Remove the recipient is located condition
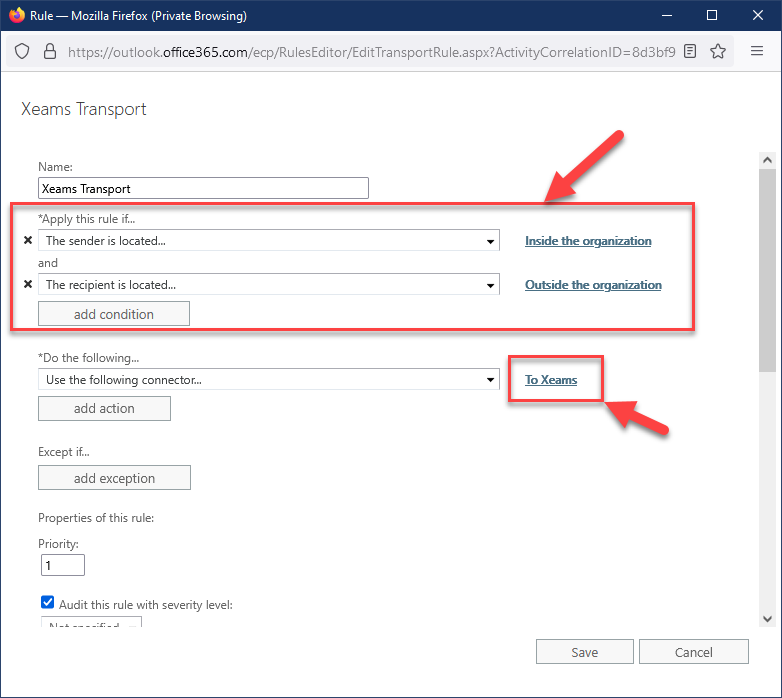The width and height of the screenshot is (782, 698). click(28, 284)
